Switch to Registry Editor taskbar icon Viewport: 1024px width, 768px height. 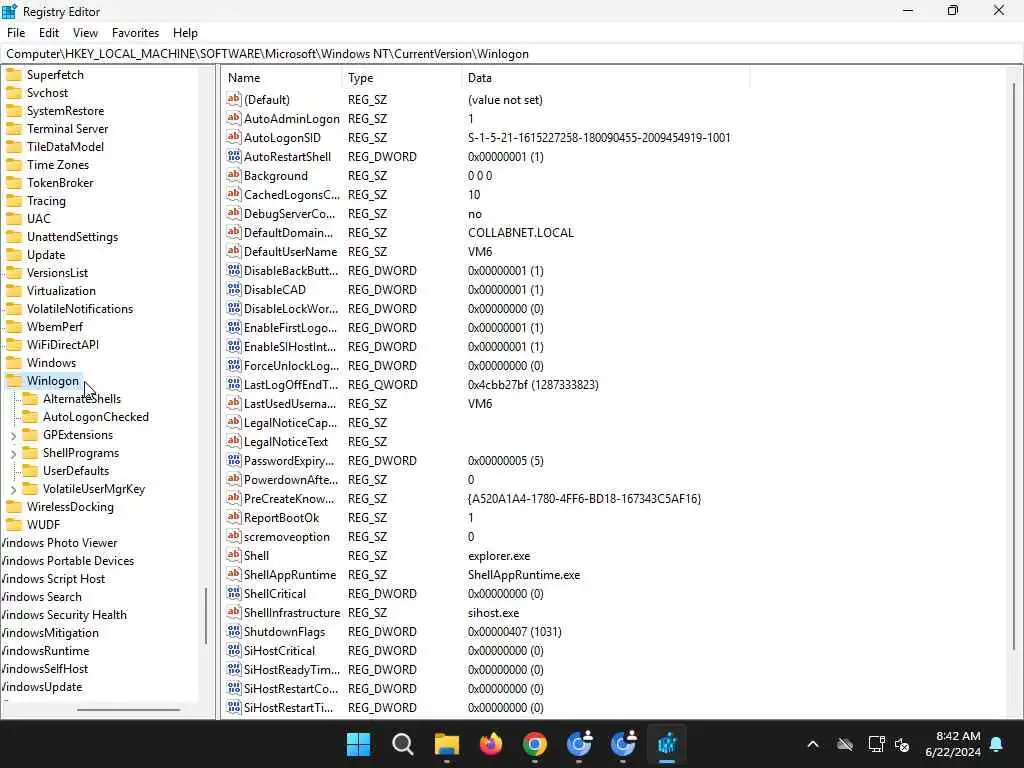tap(667, 744)
